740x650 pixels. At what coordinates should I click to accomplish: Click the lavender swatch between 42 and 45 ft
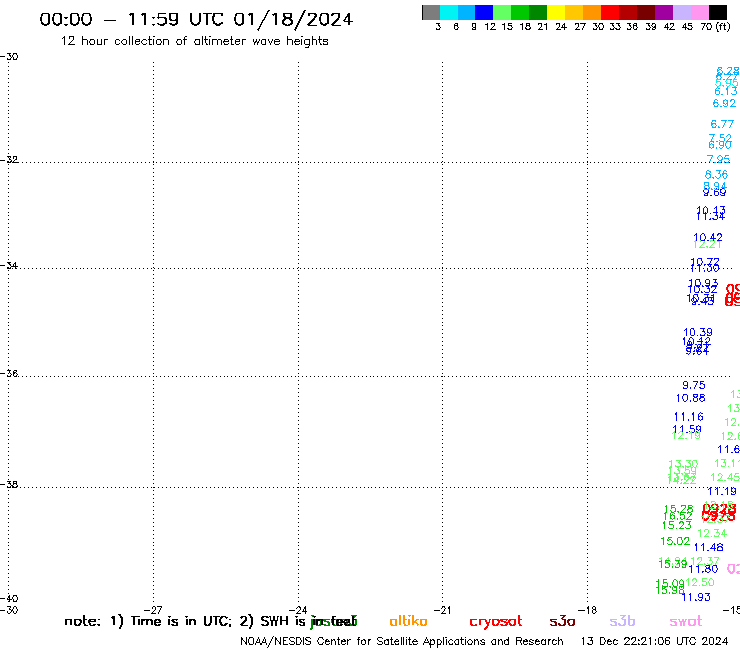tap(681, 12)
